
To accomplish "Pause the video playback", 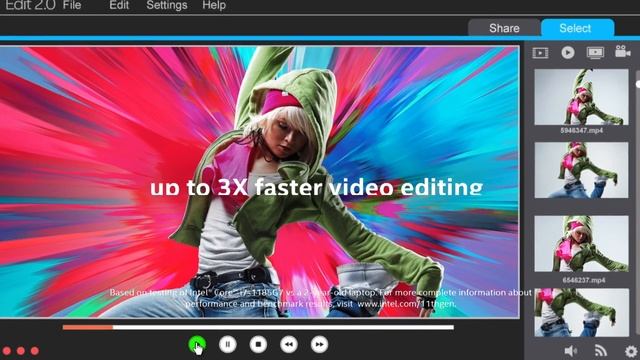I will [228, 344].
